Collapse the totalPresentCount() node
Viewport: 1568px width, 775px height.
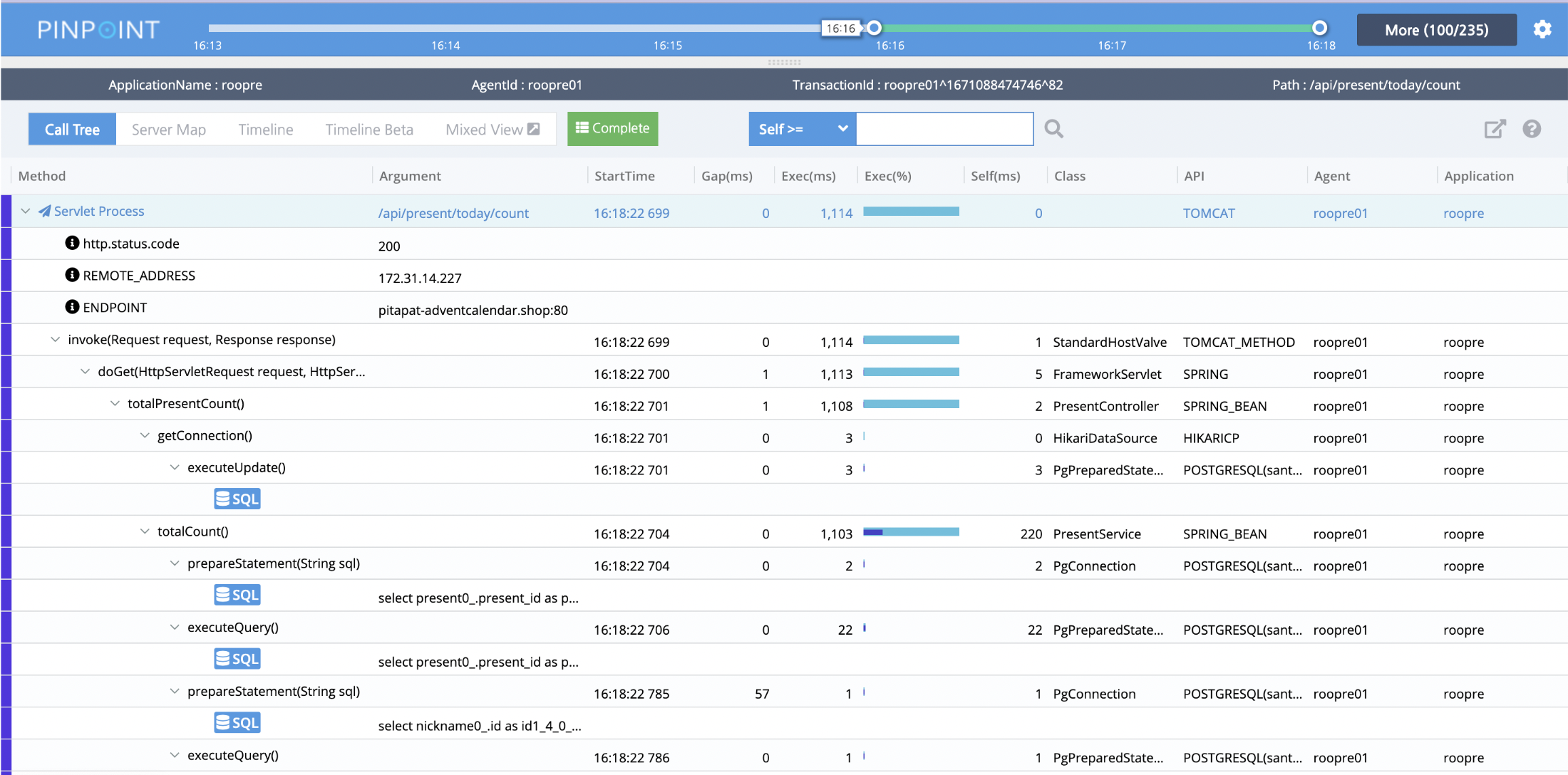pyautogui.click(x=115, y=403)
